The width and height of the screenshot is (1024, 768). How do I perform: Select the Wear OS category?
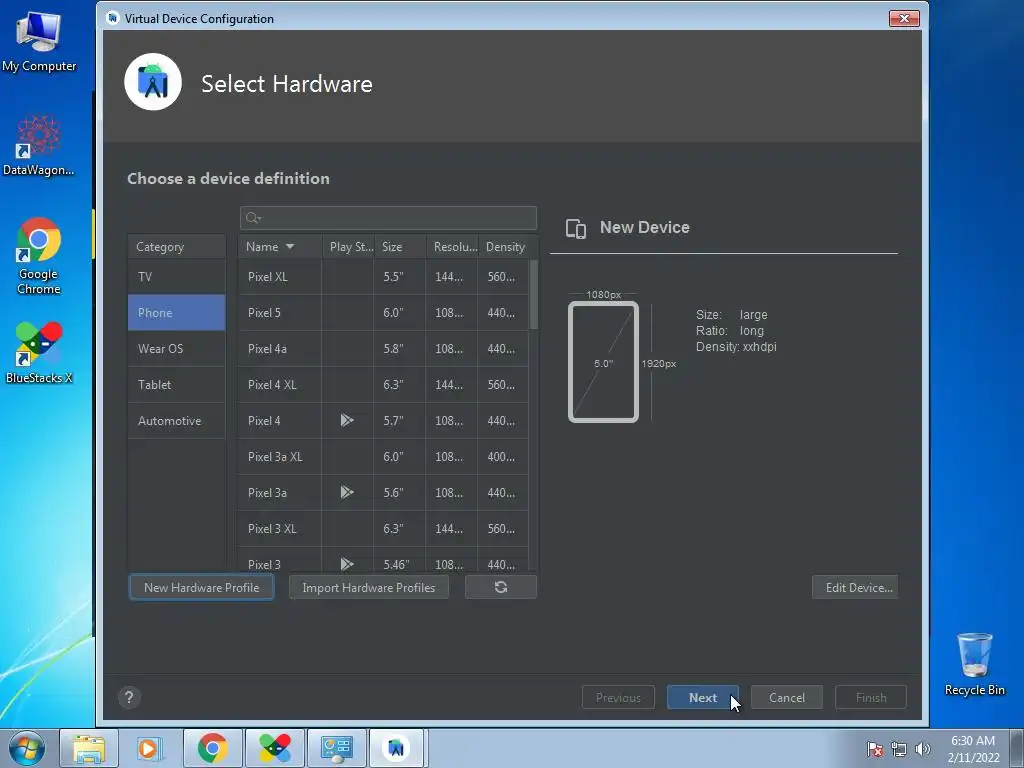[176, 348]
